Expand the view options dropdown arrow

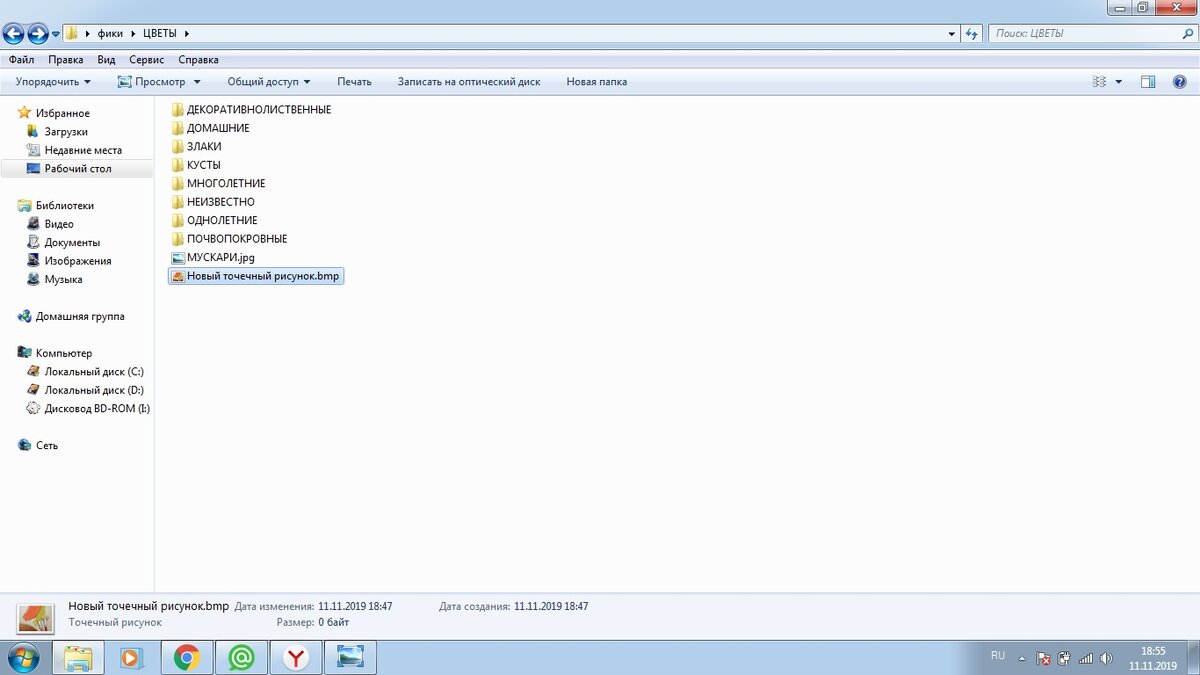(1119, 82)
